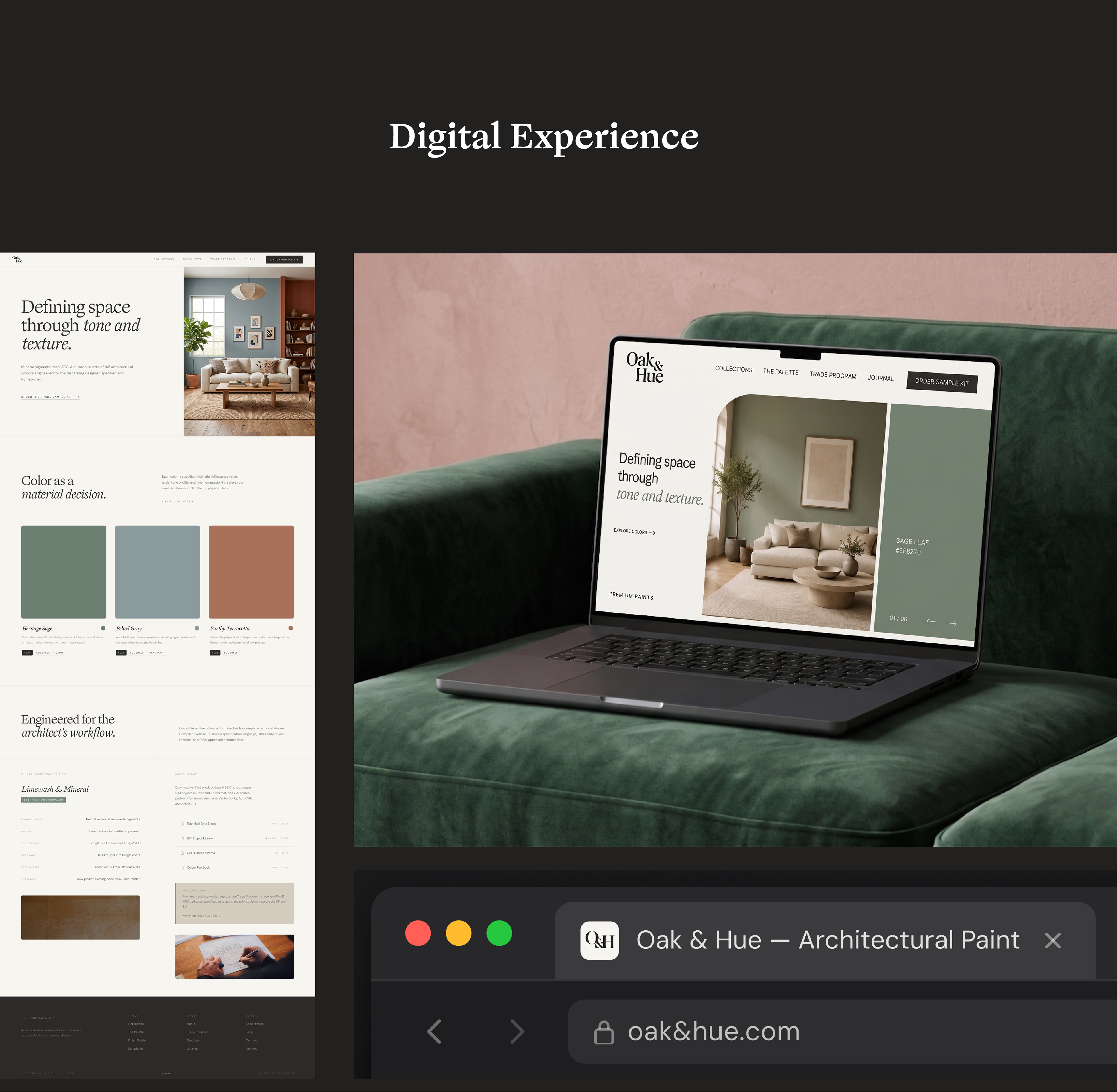Open Trade Program in the laptop screen navigation

click(833, 375)
